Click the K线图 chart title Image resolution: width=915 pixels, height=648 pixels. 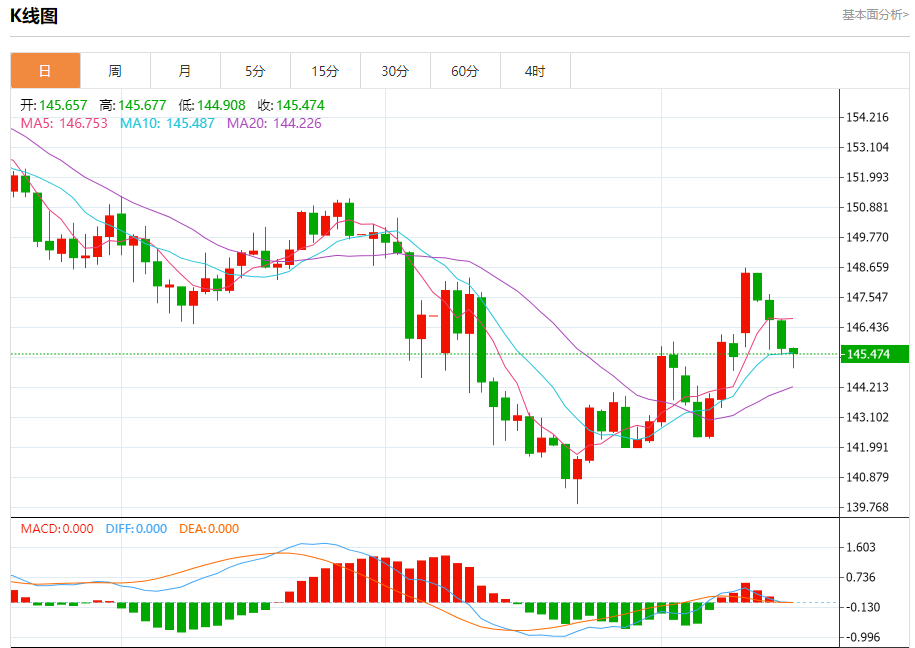(x=34, y=16)
